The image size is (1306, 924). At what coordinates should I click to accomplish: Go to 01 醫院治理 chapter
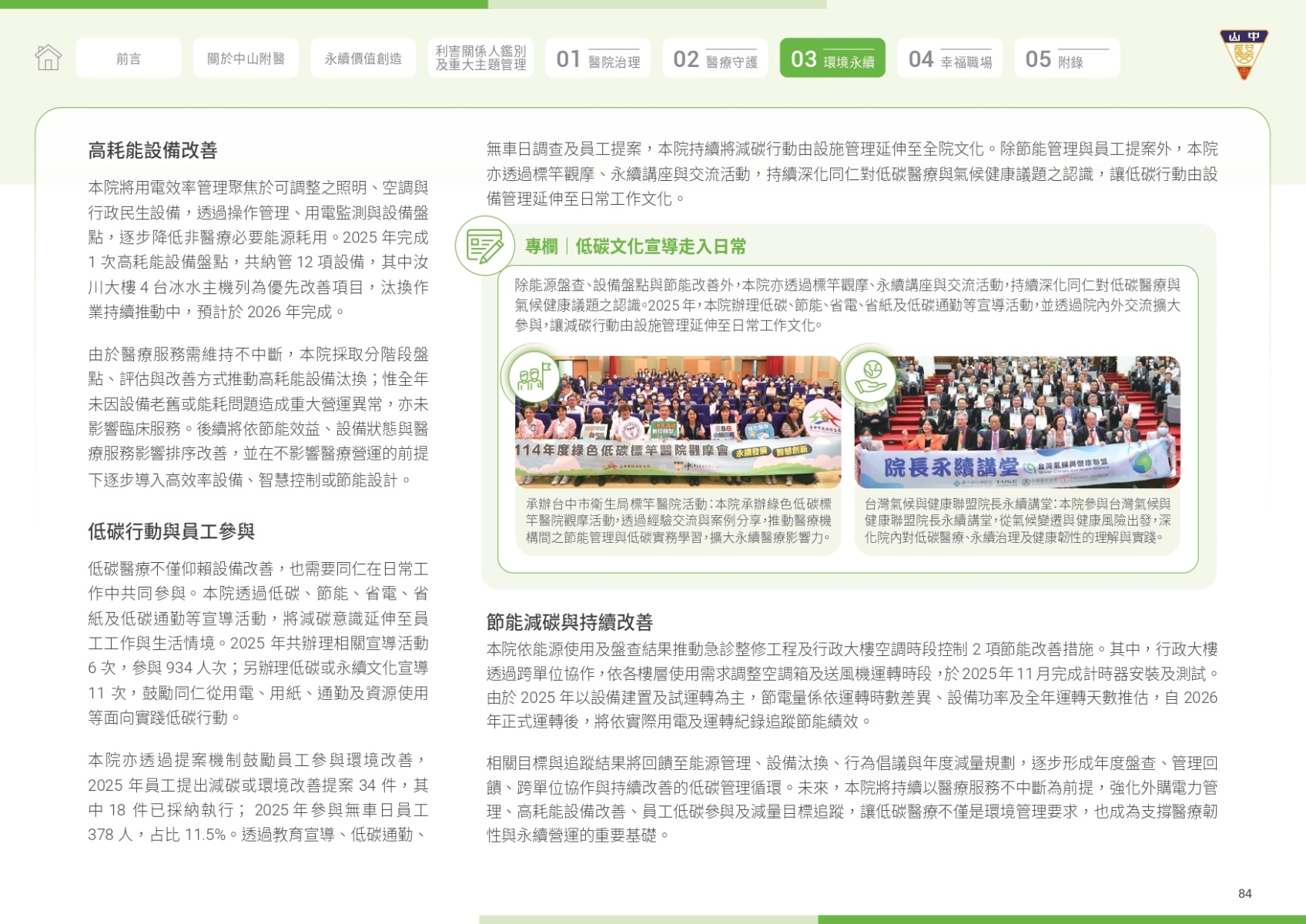[x=598, y=58]
